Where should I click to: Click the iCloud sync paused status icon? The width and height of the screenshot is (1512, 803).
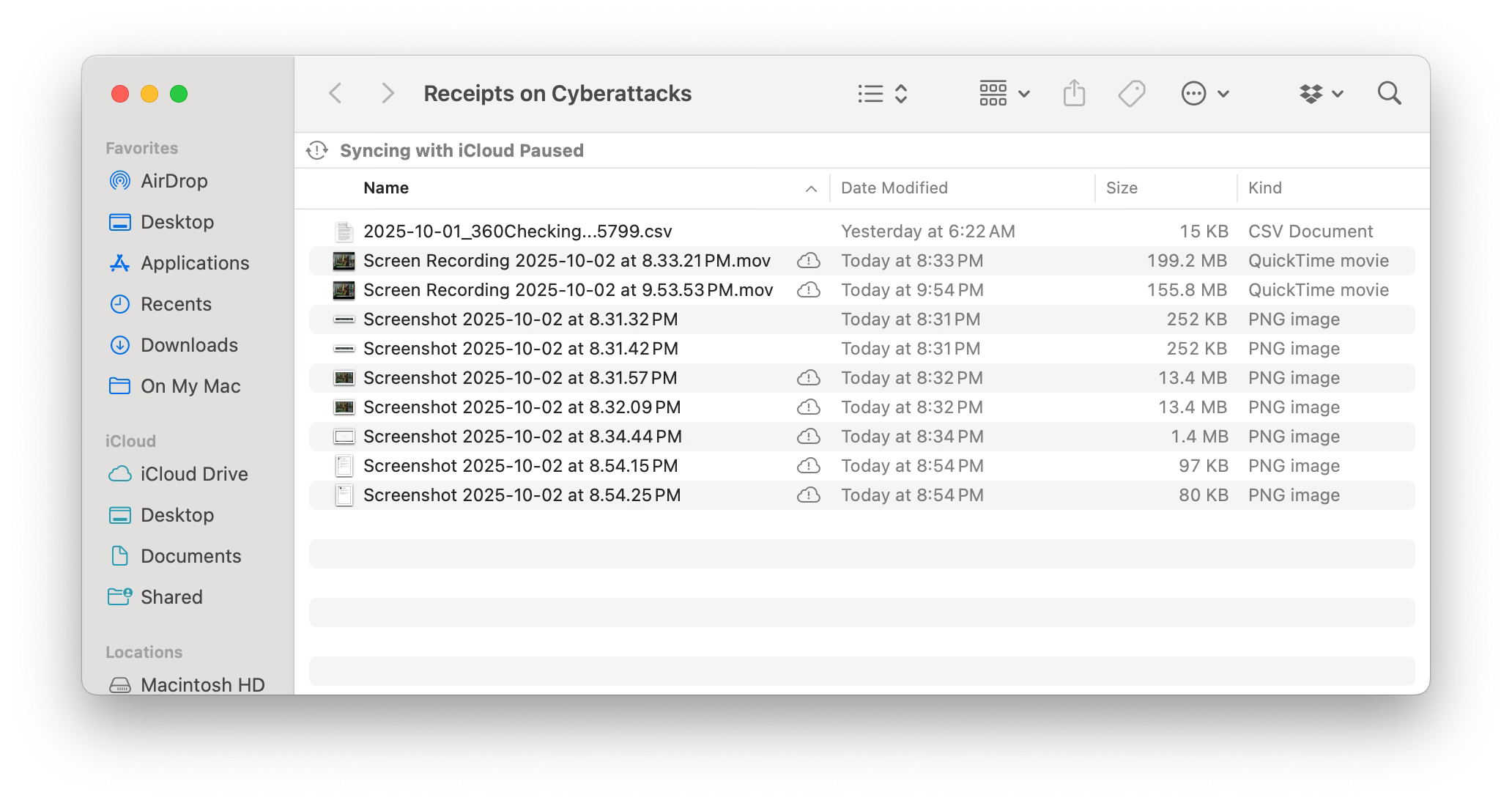click(316, 150)
